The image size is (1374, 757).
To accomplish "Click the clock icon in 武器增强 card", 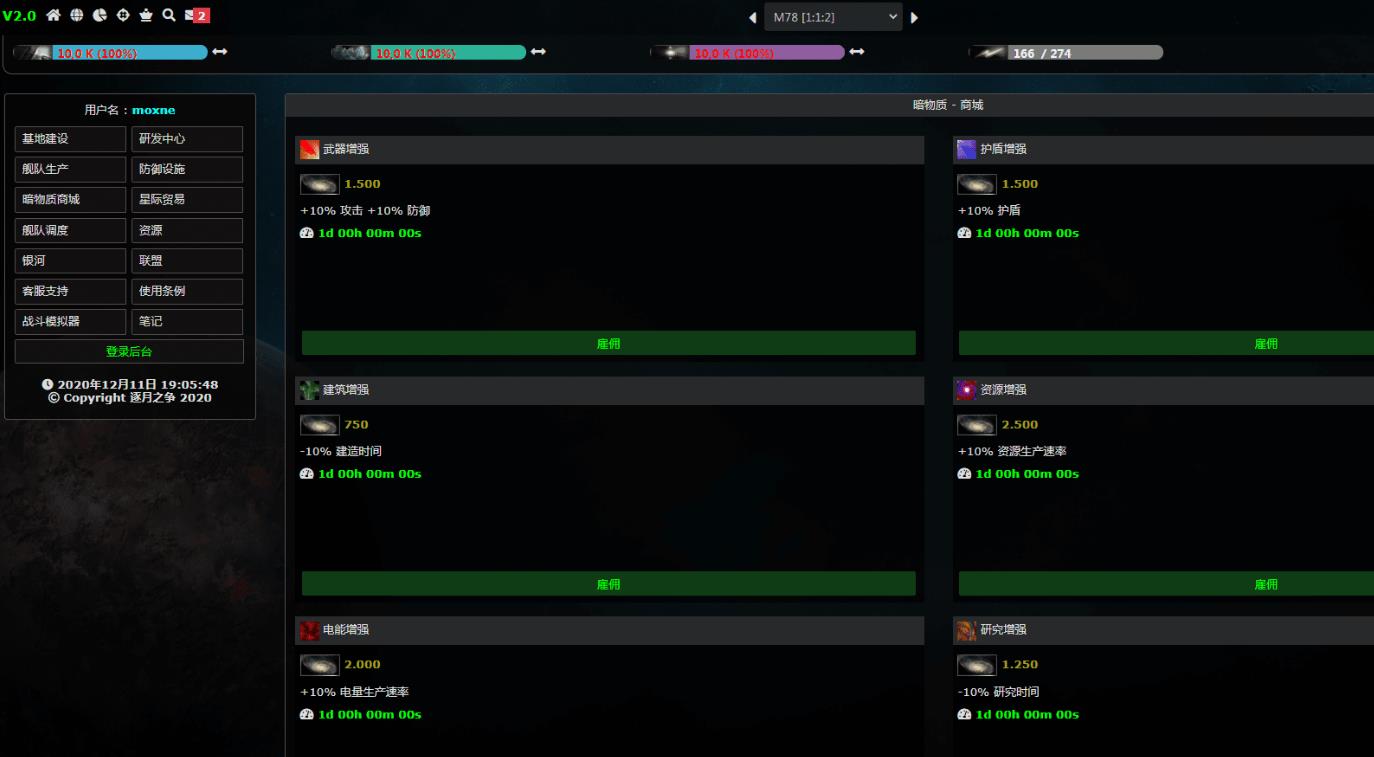I will (307, 233).
